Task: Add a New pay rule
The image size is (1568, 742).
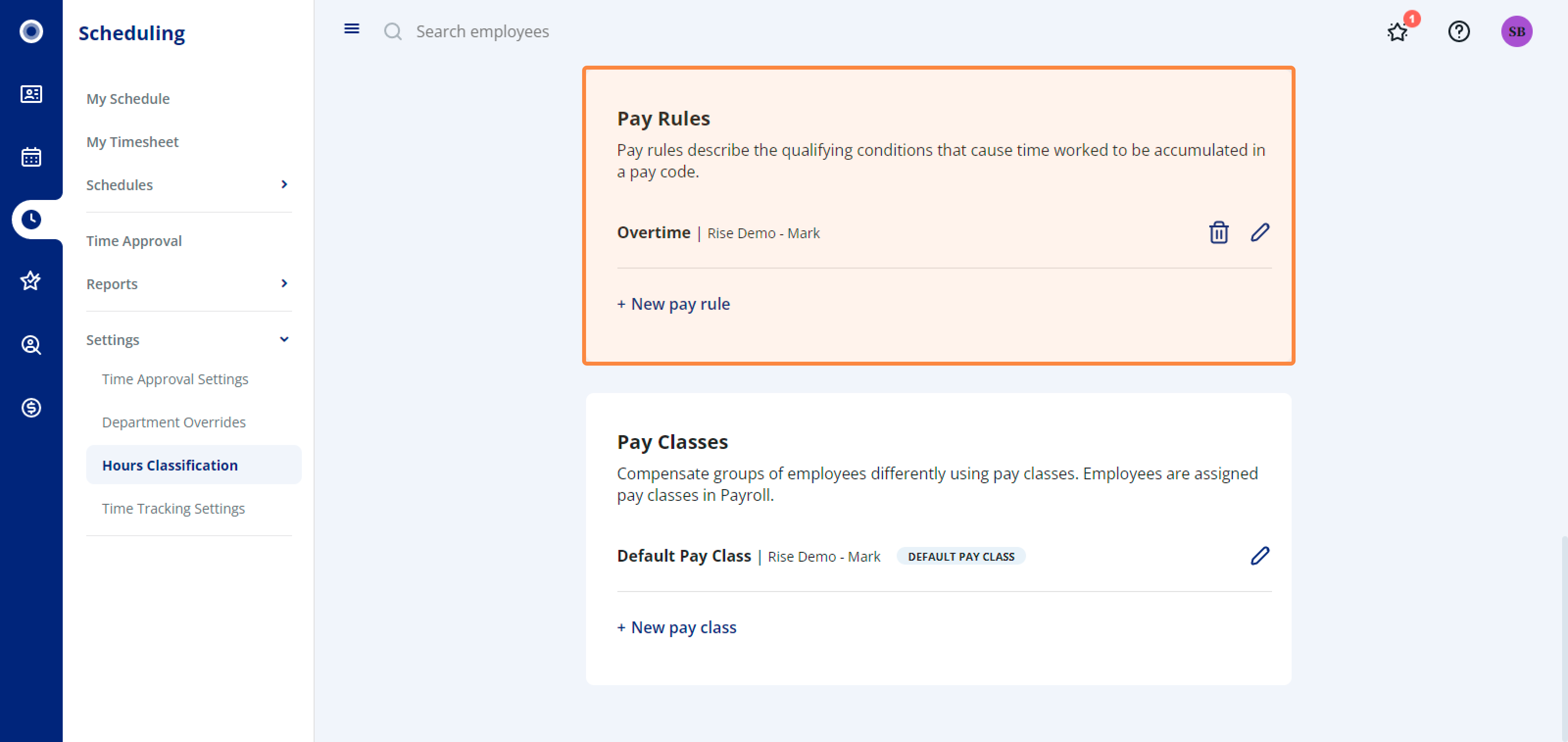Action: (x=673, y=304)
